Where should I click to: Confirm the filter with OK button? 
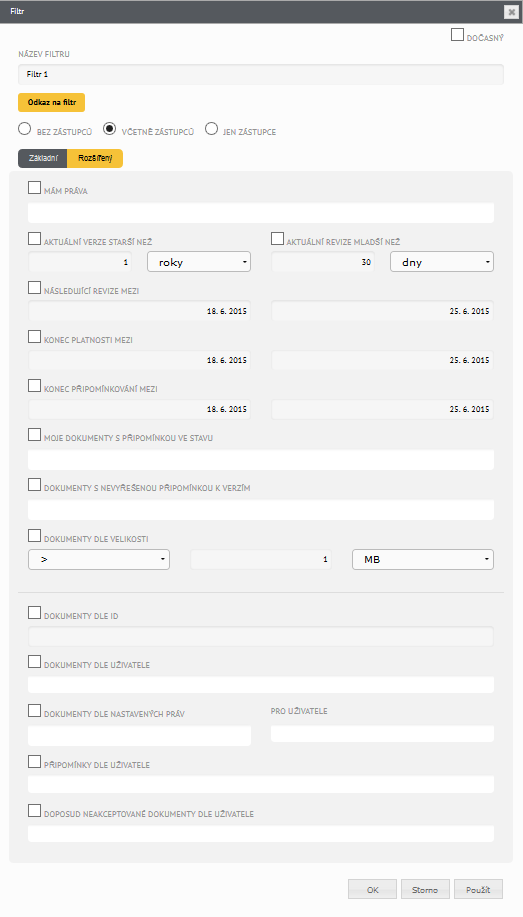(x=372, y=890)
